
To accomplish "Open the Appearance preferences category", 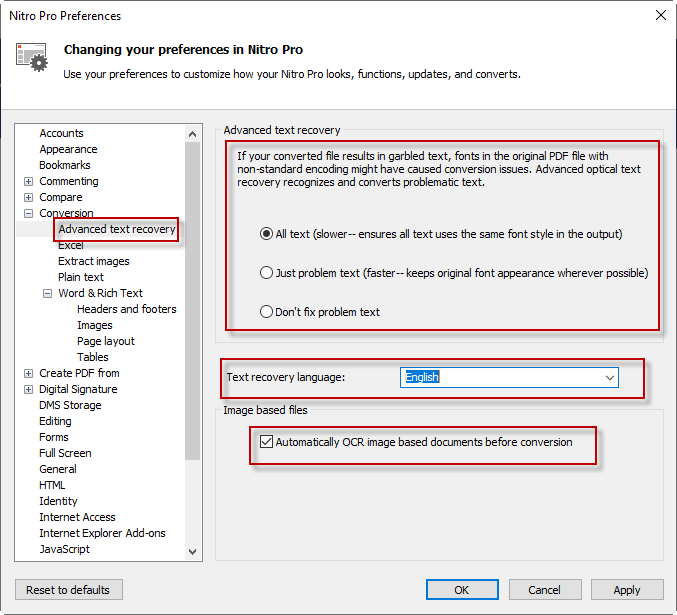I will click(x=68, y=149).
